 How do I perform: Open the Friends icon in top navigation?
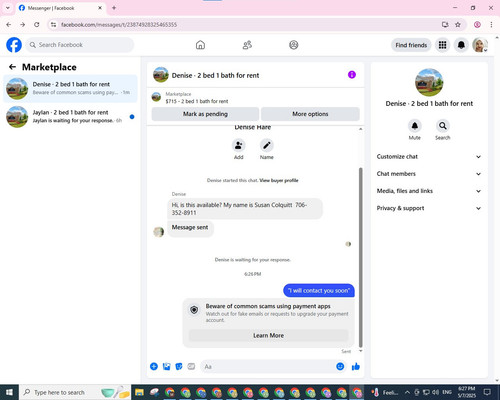tap(247, 45)
